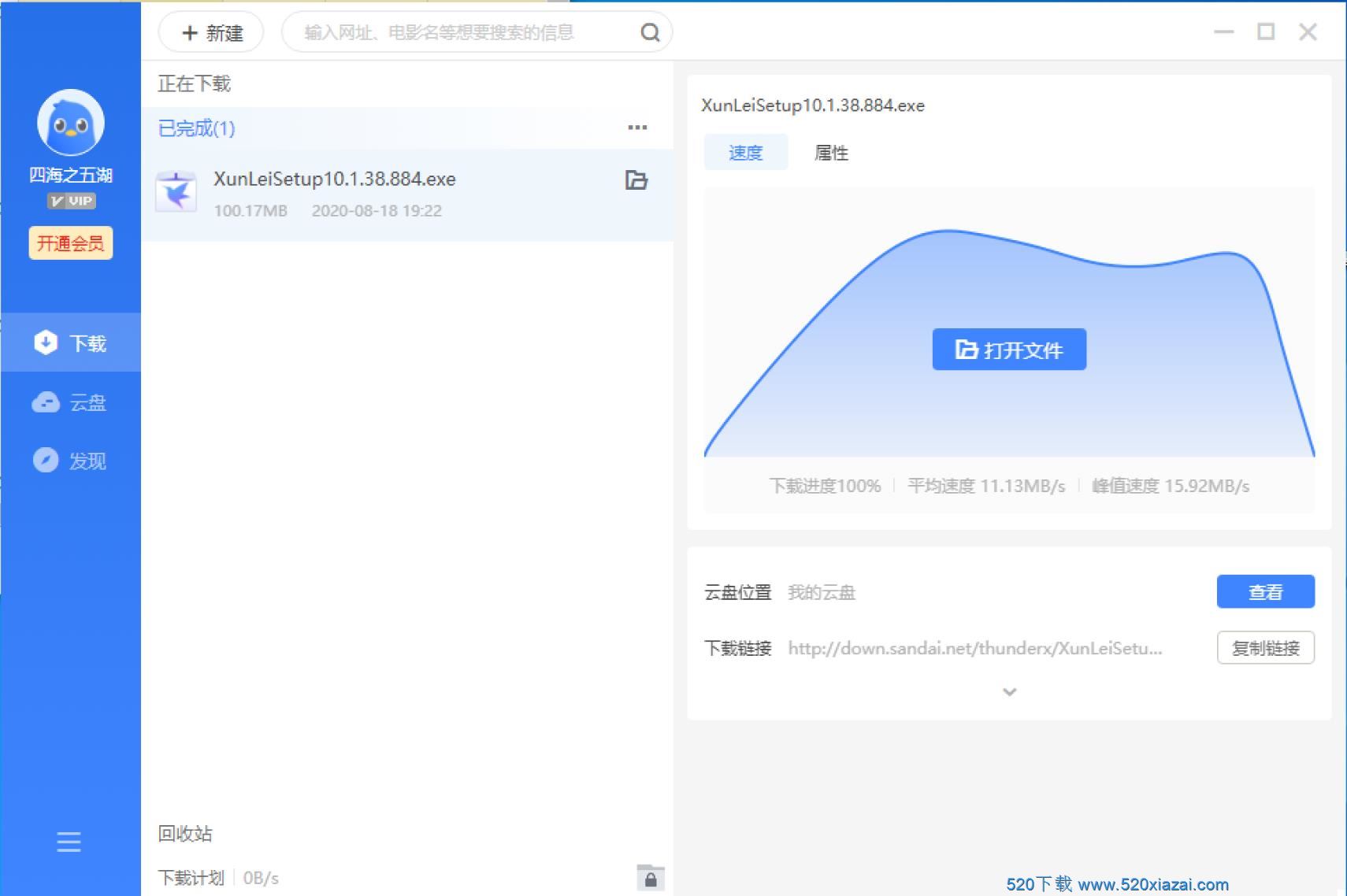Click 复制链接 button
The image size is (1347, 896).
pyautogui.click(x=1266, y=648)
